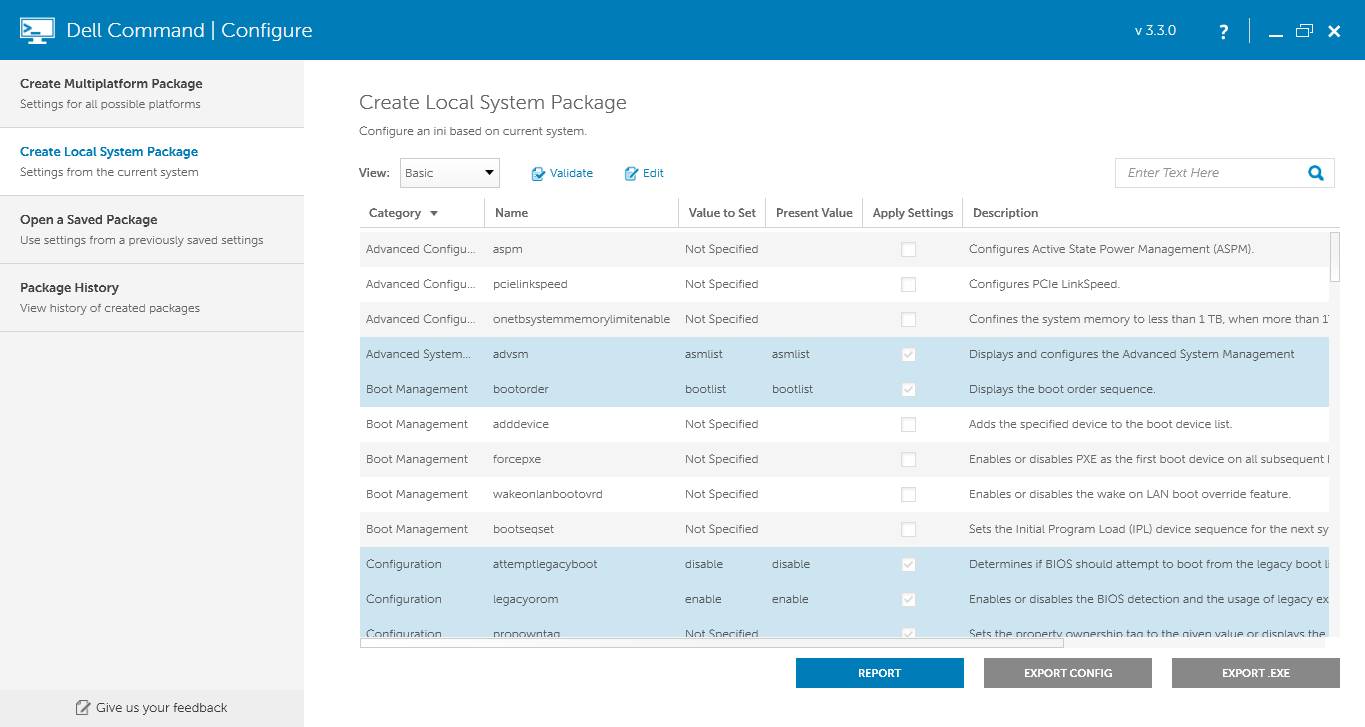
Task: Select Create Local System Package section
Action: pos(152,161)
